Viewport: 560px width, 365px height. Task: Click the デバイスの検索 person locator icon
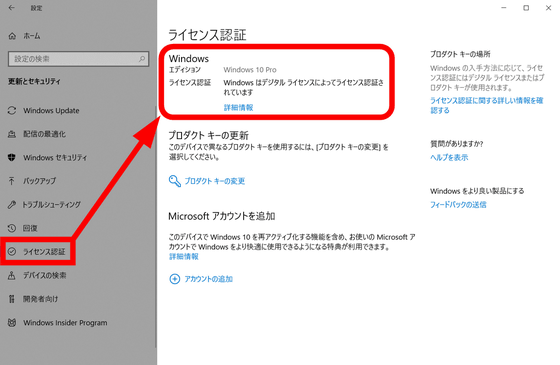click(12, 275)
